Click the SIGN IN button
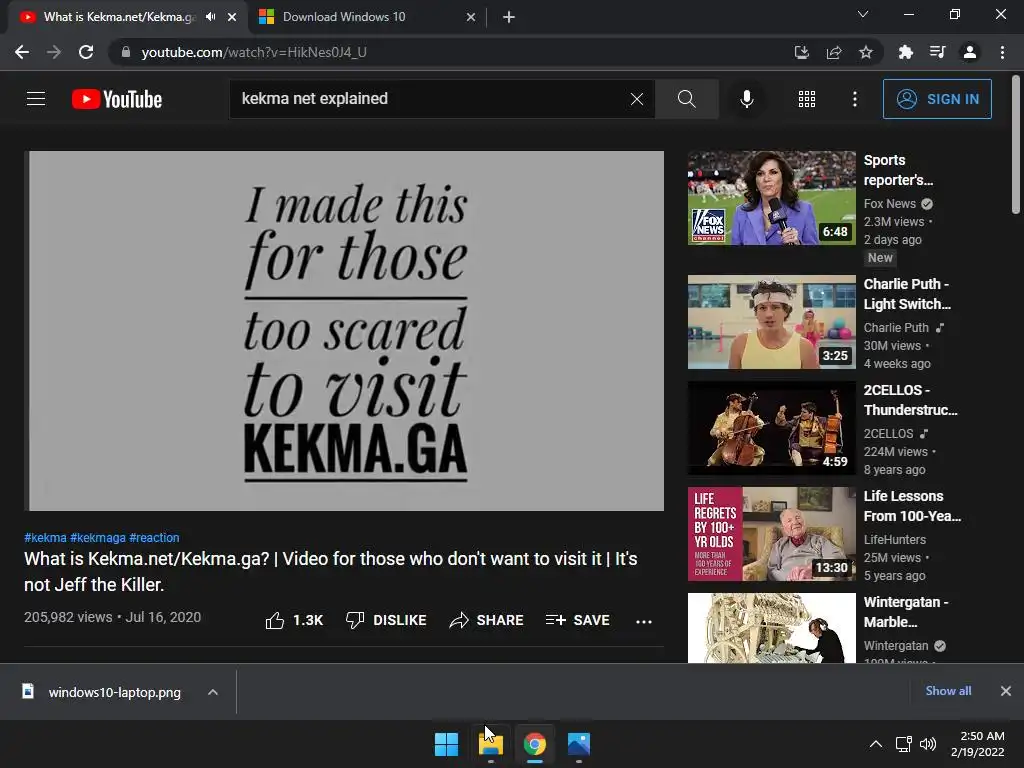Image resolution: width=1024 pixels, height=768 pixels. click(937, 99)
